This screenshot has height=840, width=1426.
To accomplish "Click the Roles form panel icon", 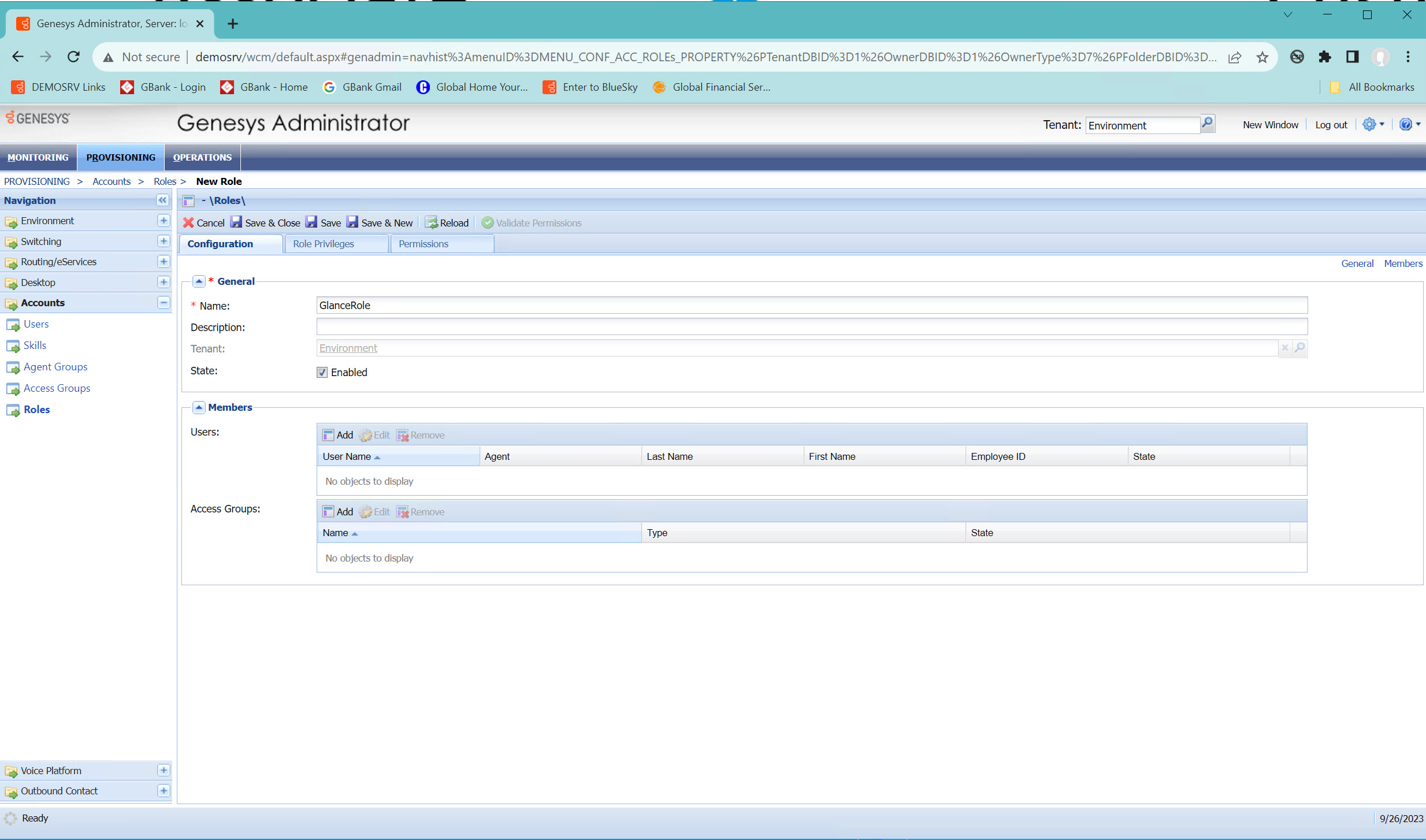I will [x=188, y=200].
